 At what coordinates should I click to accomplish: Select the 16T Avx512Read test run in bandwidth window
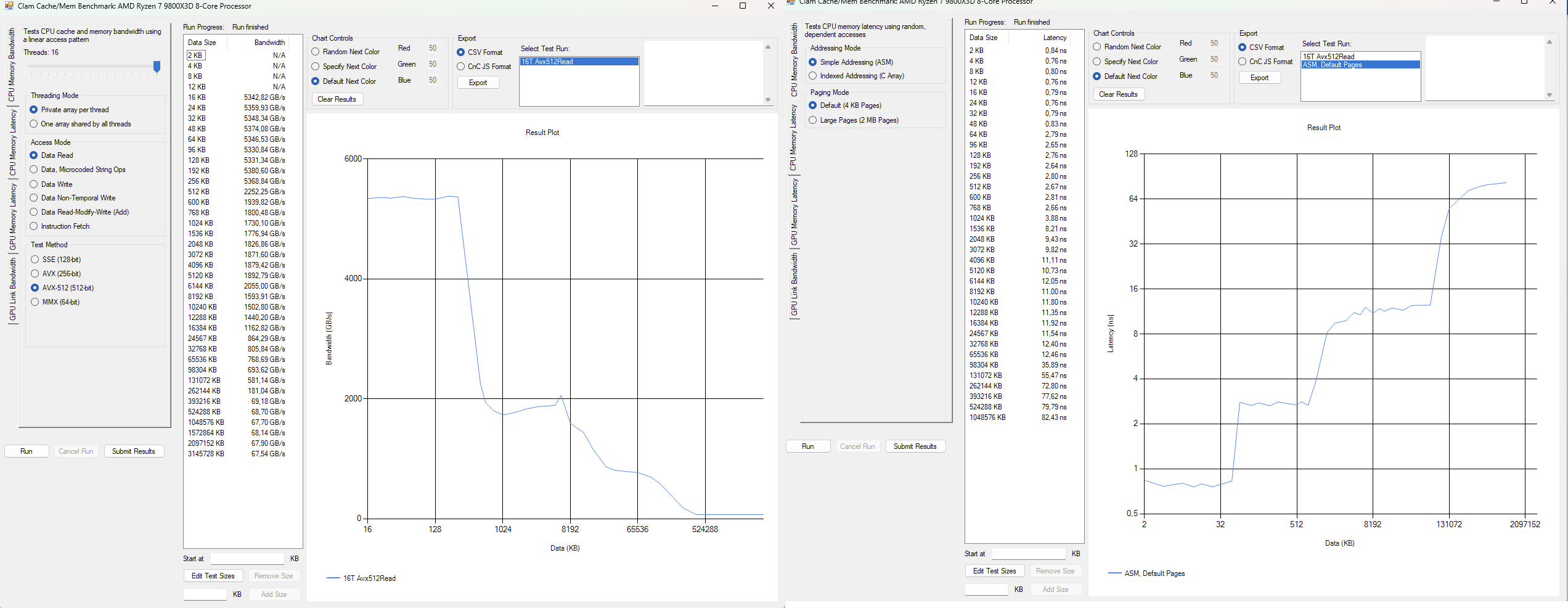(x=579, y=62)
